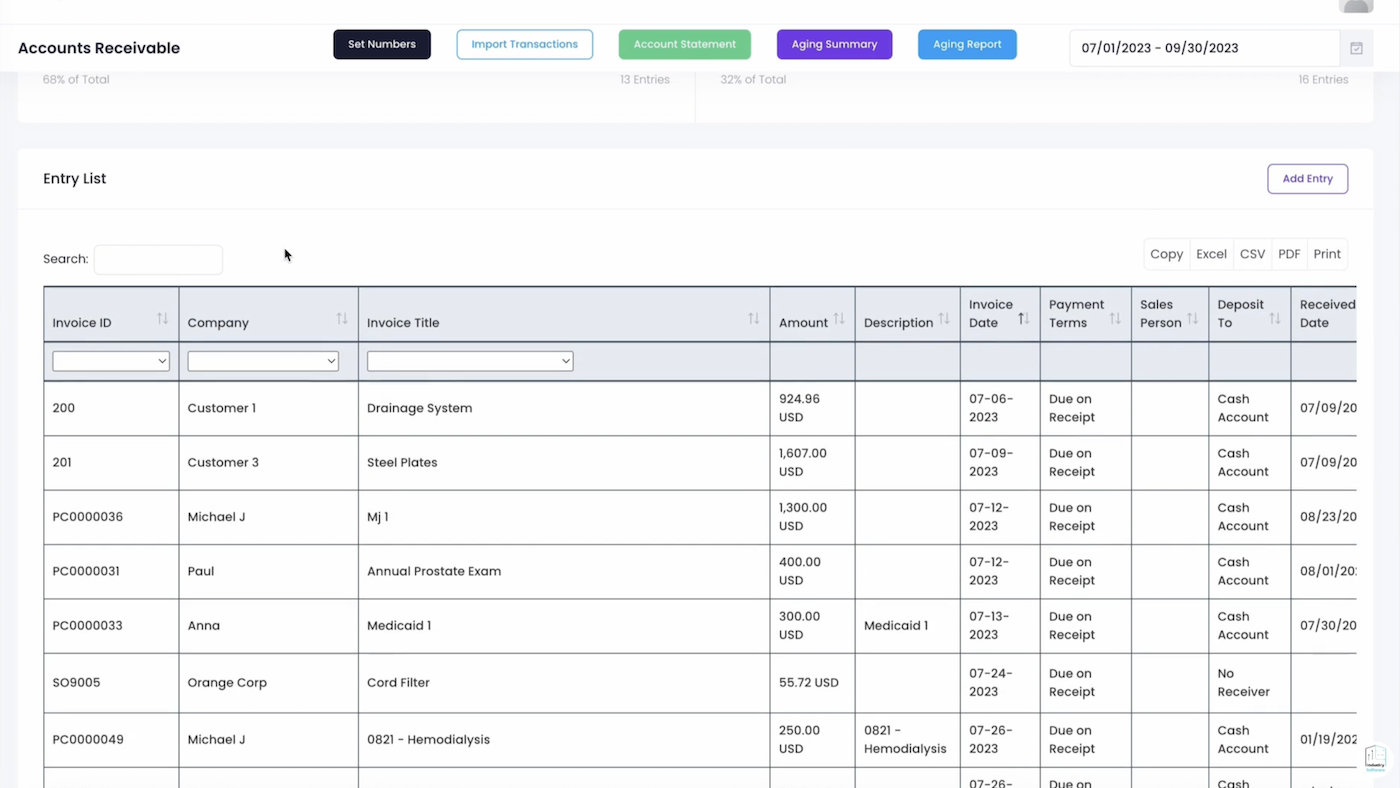Sort by Invoice Title column arrows
The image size is (1400, 788).
click(x=753, y=319)
